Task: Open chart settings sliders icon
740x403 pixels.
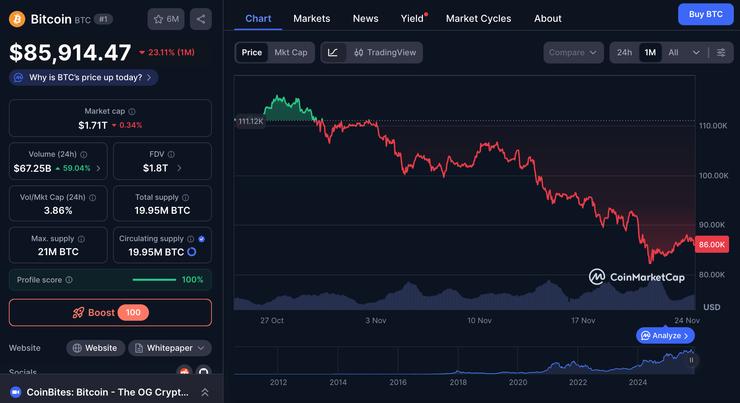Action: (x=720, y=52)
